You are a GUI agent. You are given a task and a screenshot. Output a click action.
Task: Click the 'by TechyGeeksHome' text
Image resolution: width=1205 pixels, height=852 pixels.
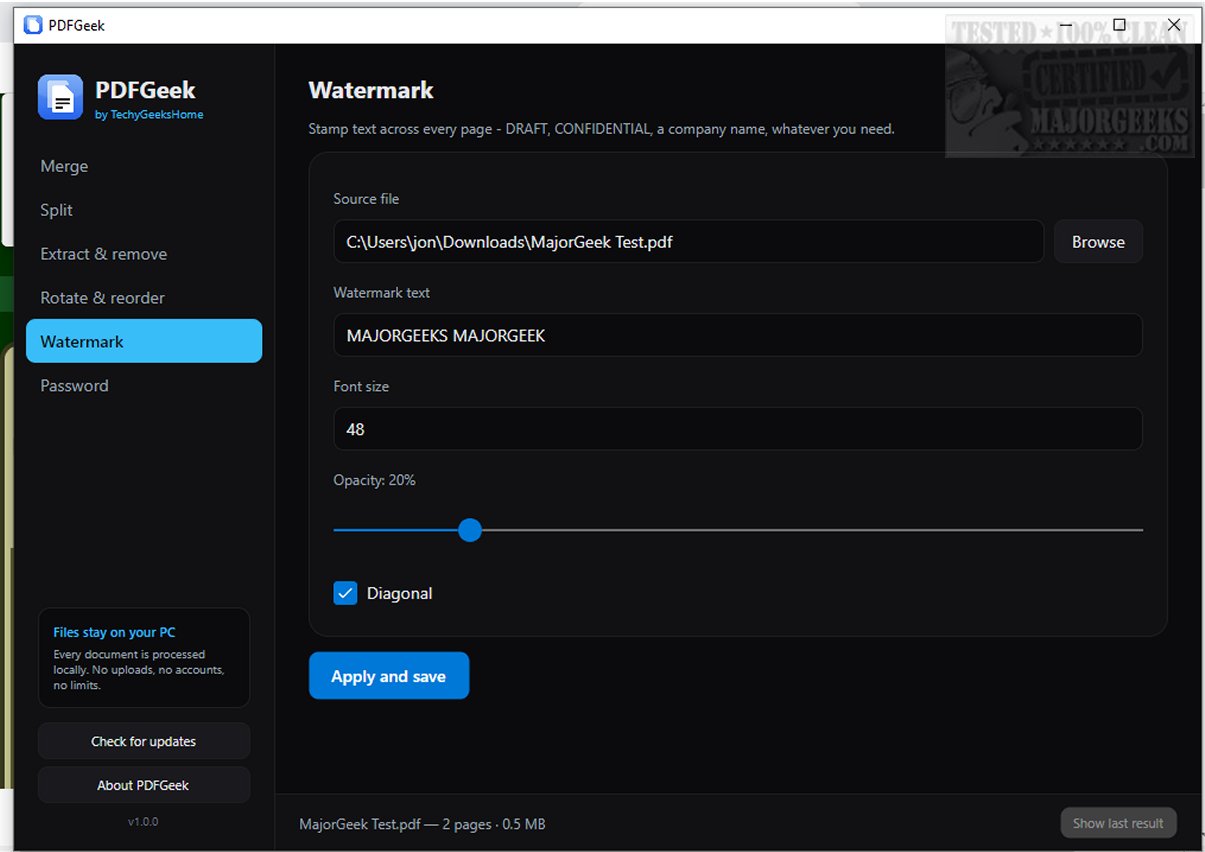[x=149, y=115]
